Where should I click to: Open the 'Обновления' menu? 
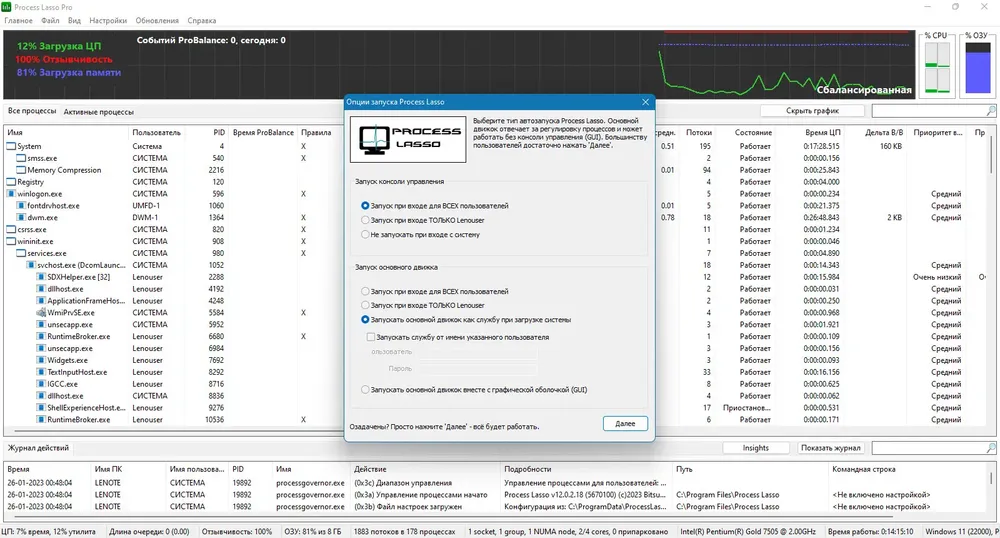[x=156, y=20]
